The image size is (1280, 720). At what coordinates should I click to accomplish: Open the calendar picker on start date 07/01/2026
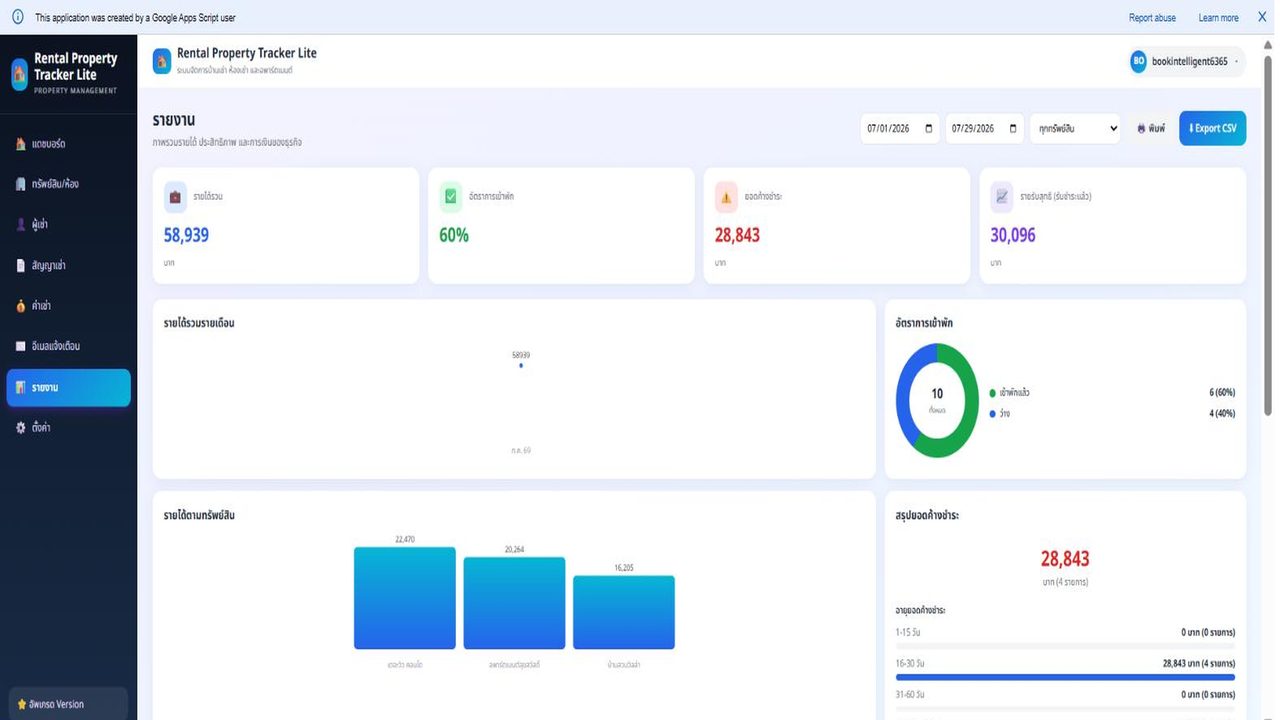(x=929, y=128)
